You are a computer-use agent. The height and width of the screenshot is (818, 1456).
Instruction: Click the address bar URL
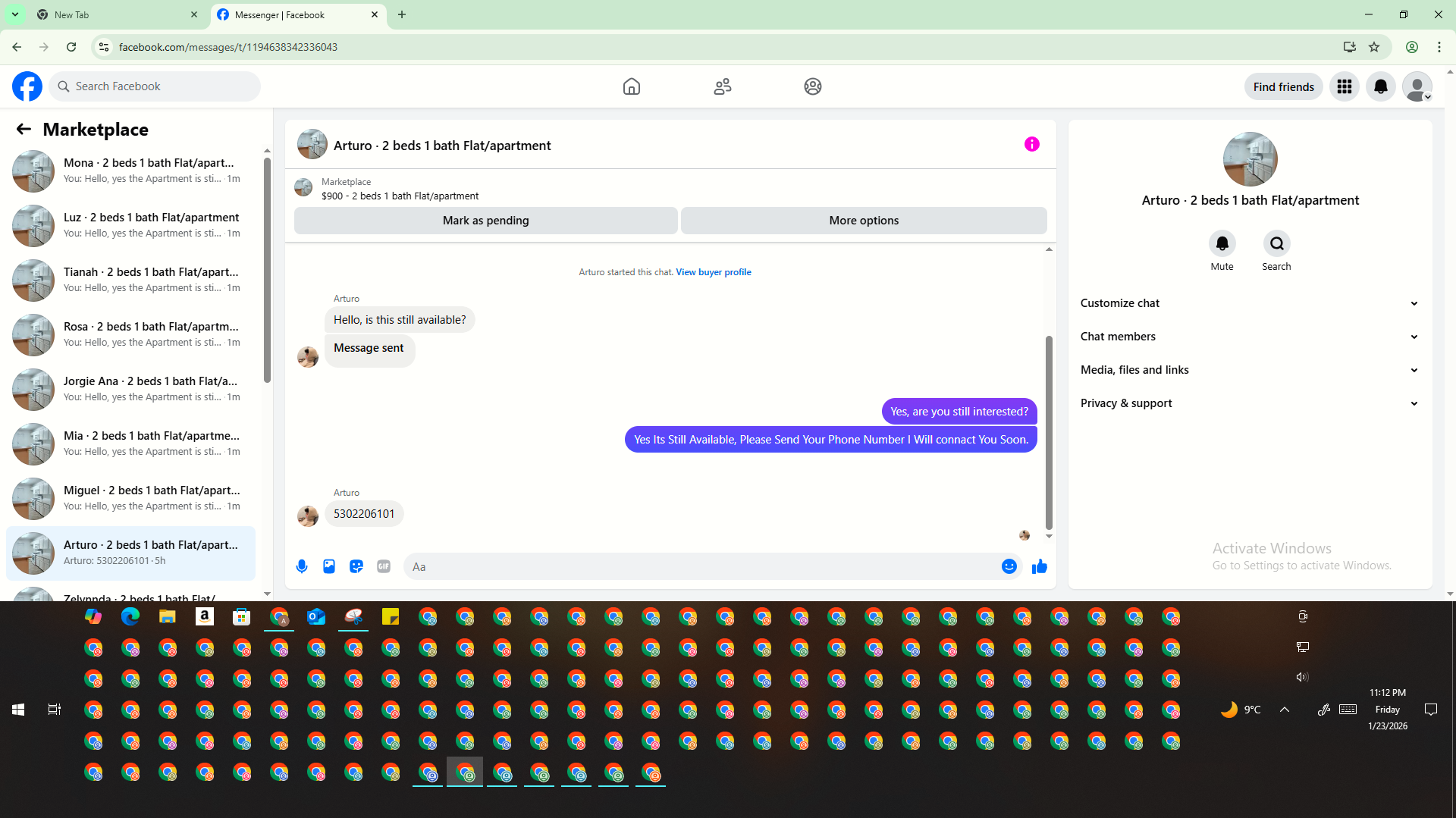228,47
